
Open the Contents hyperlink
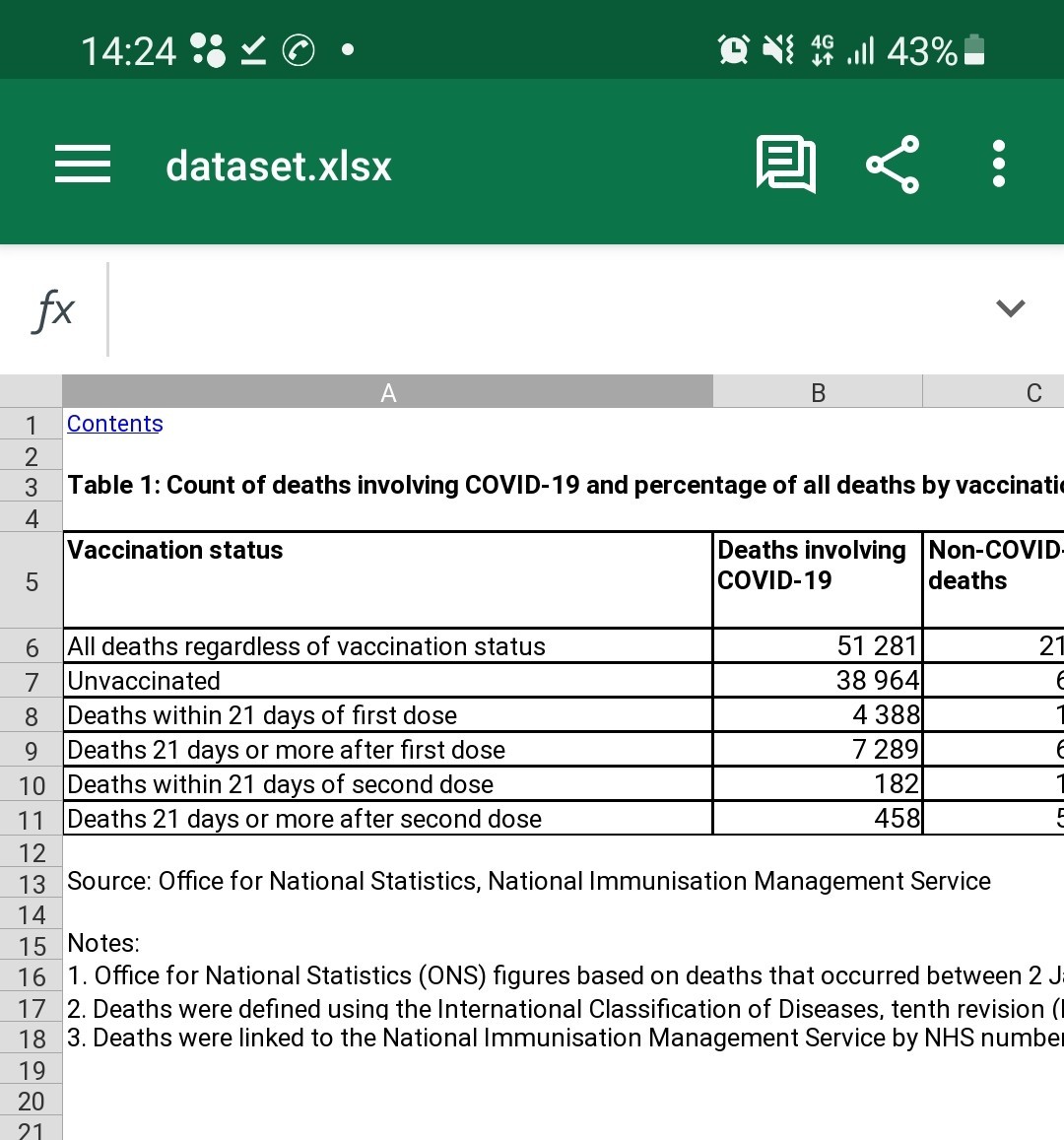[x=115, y=423]
